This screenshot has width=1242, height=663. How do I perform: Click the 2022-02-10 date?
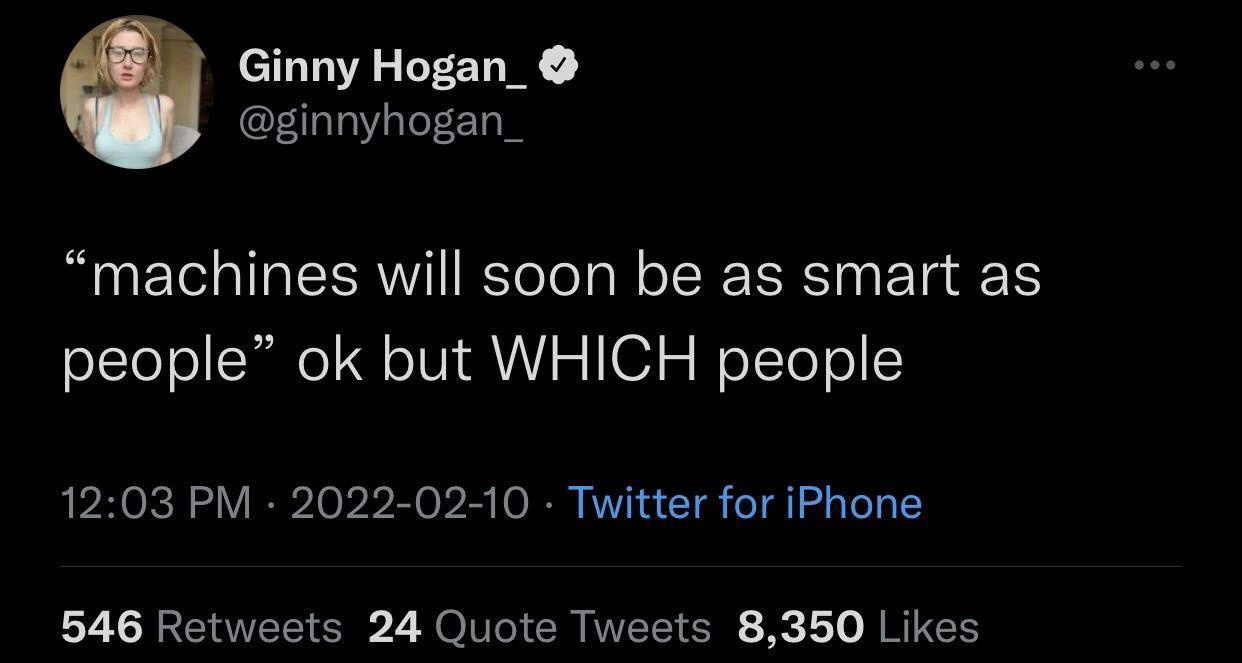(x=409, y=502)
